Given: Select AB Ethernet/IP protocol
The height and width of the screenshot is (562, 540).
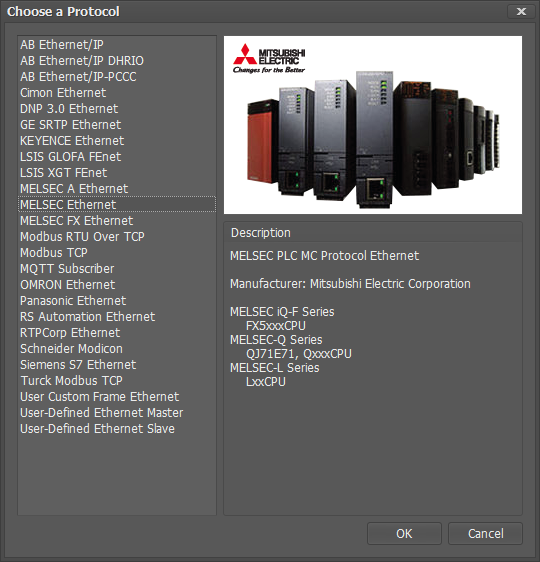Looking at the screenshot, I should tap(117, 45).
